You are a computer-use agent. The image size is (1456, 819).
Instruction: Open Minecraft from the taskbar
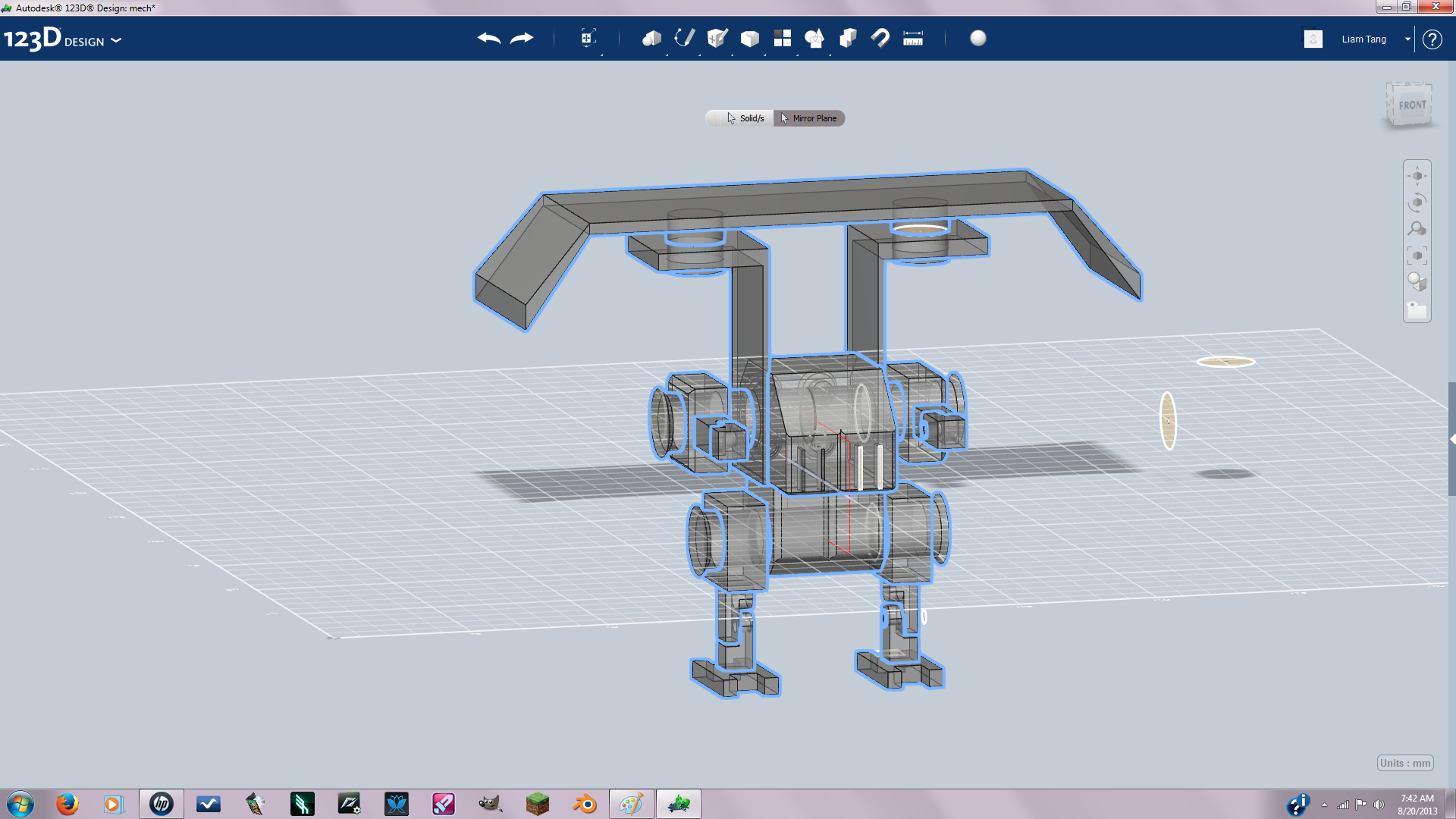[x=537, y=804]
